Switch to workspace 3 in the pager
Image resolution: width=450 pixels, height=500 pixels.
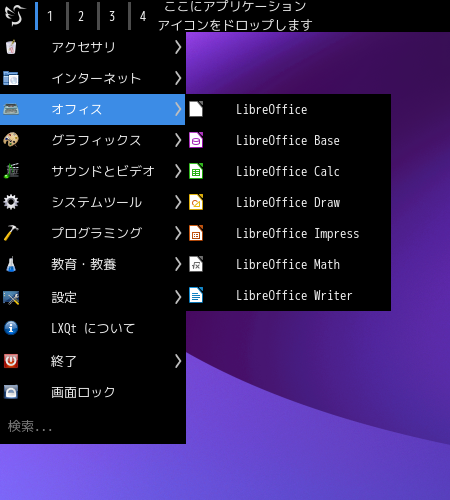[x=111, y=16]
